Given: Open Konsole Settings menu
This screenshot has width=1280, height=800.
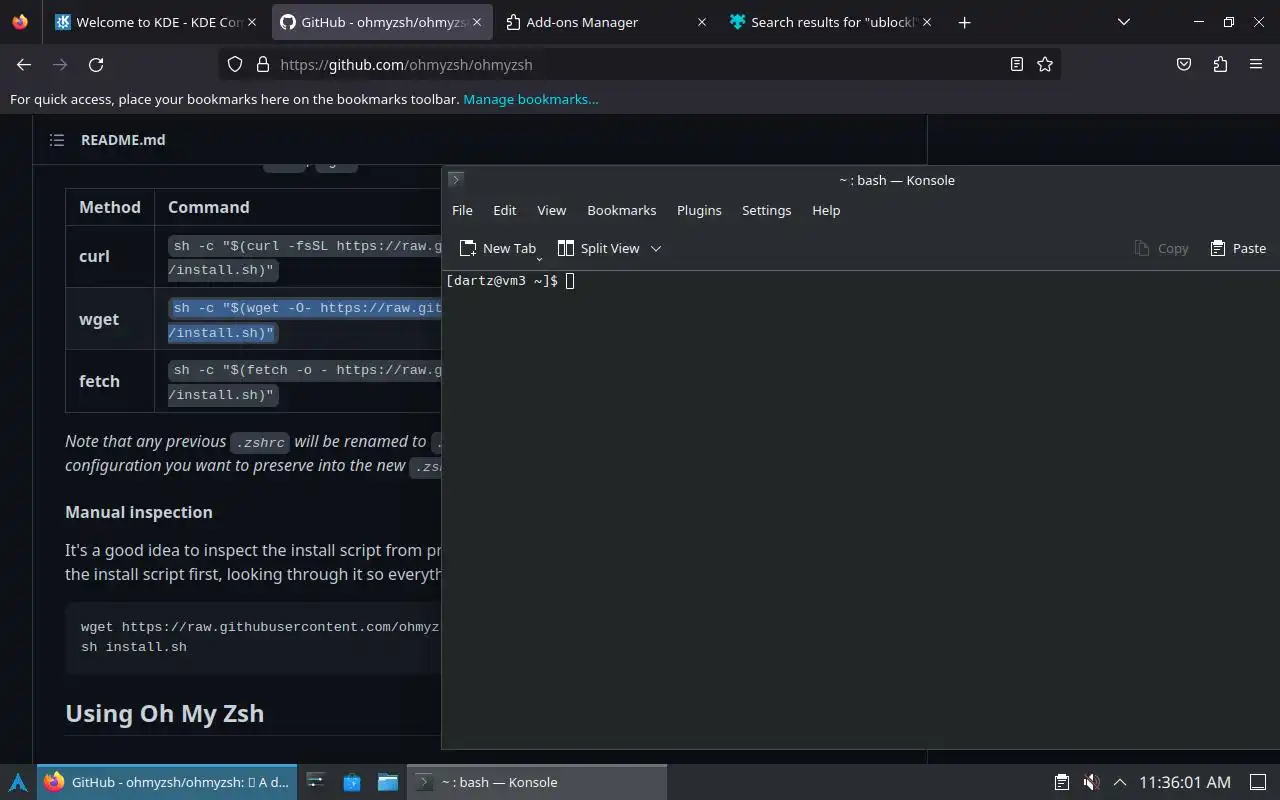Looking at the screenshot, I should [767, 210].
